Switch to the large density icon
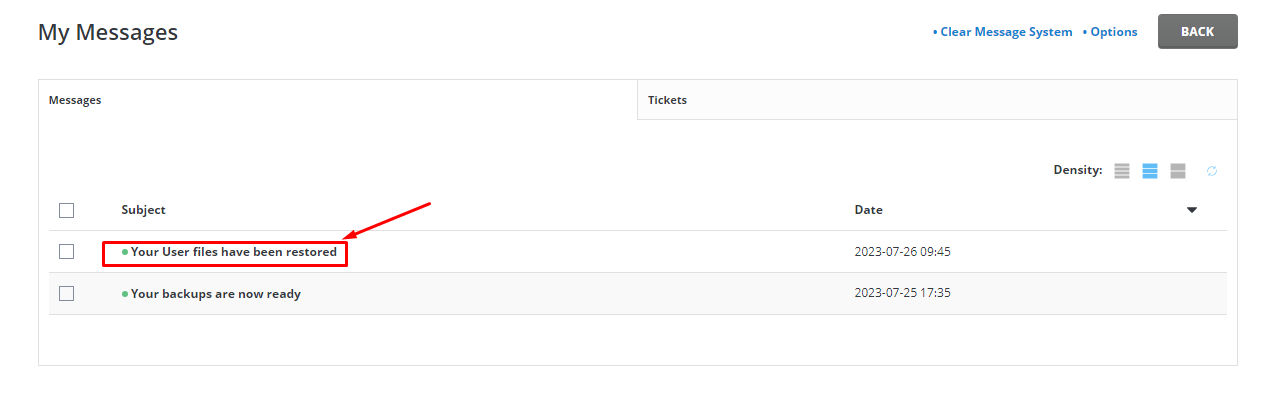1271x399 pixels. (x=1178, y=171)
